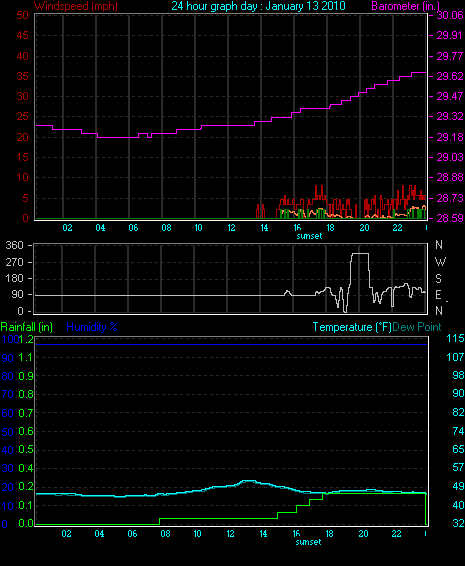Click the S compass direction label

(438, 279)
